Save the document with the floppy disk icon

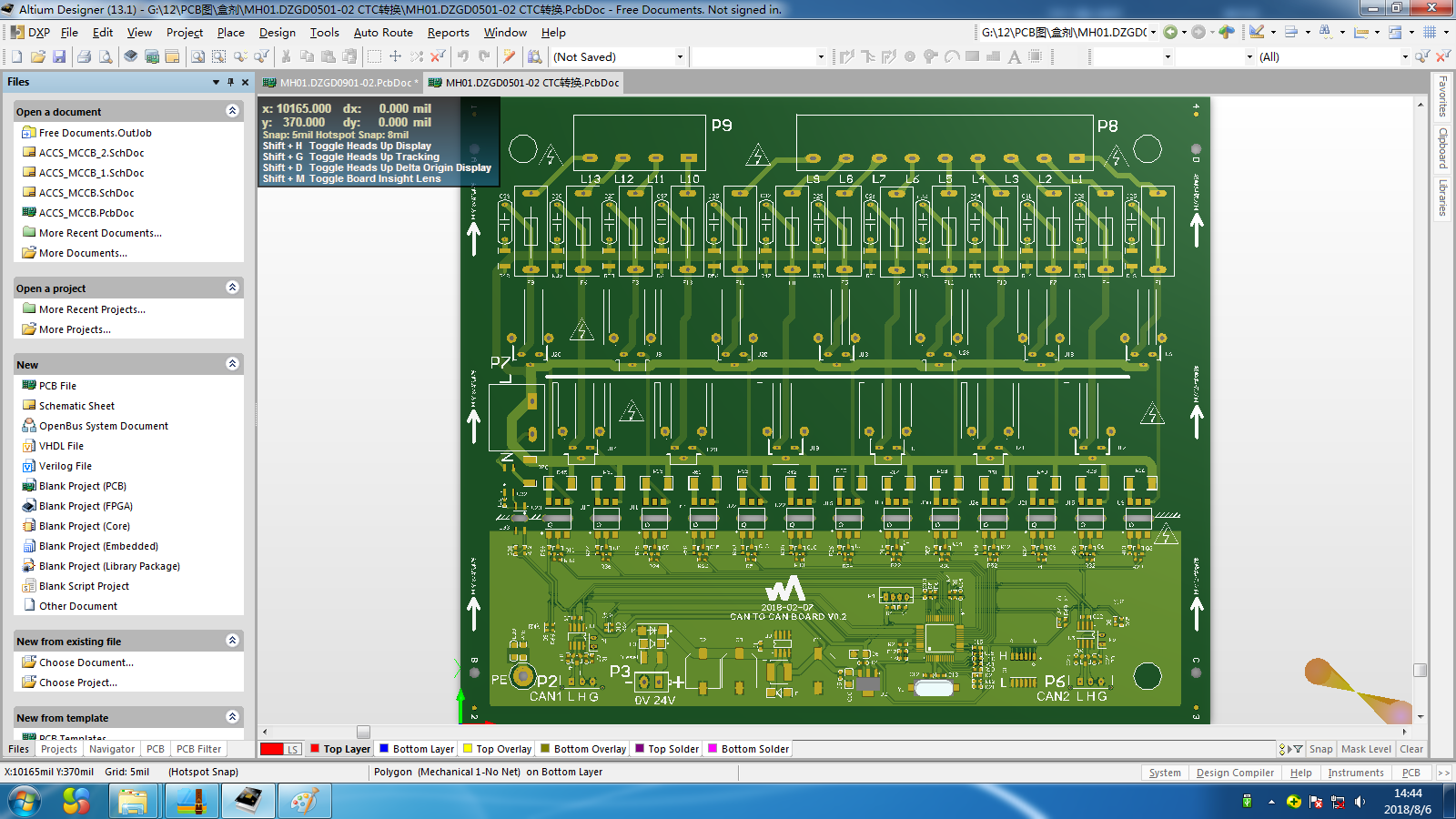(x=59, y=56)
